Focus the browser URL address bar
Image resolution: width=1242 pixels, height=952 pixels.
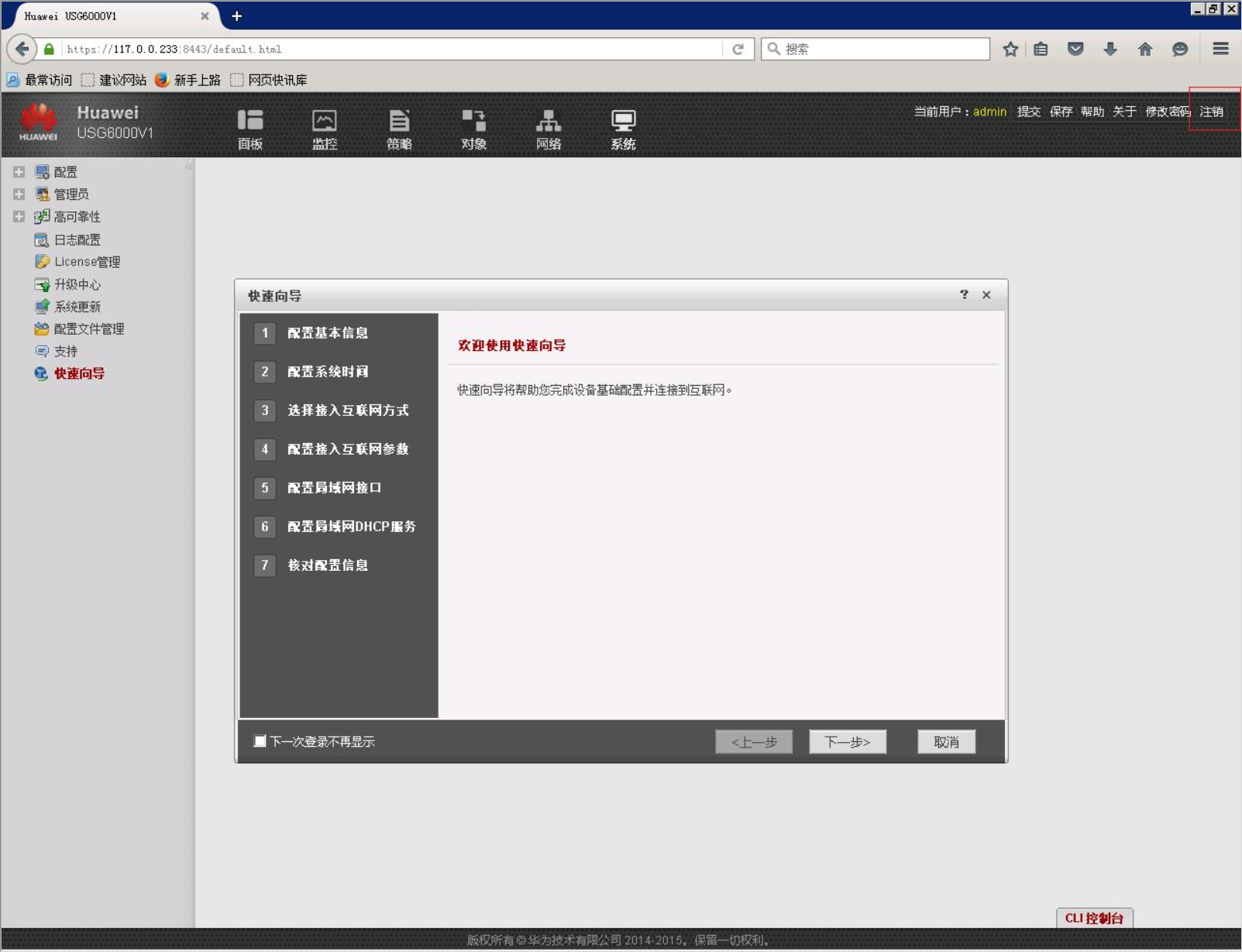[x=391, y=49]
